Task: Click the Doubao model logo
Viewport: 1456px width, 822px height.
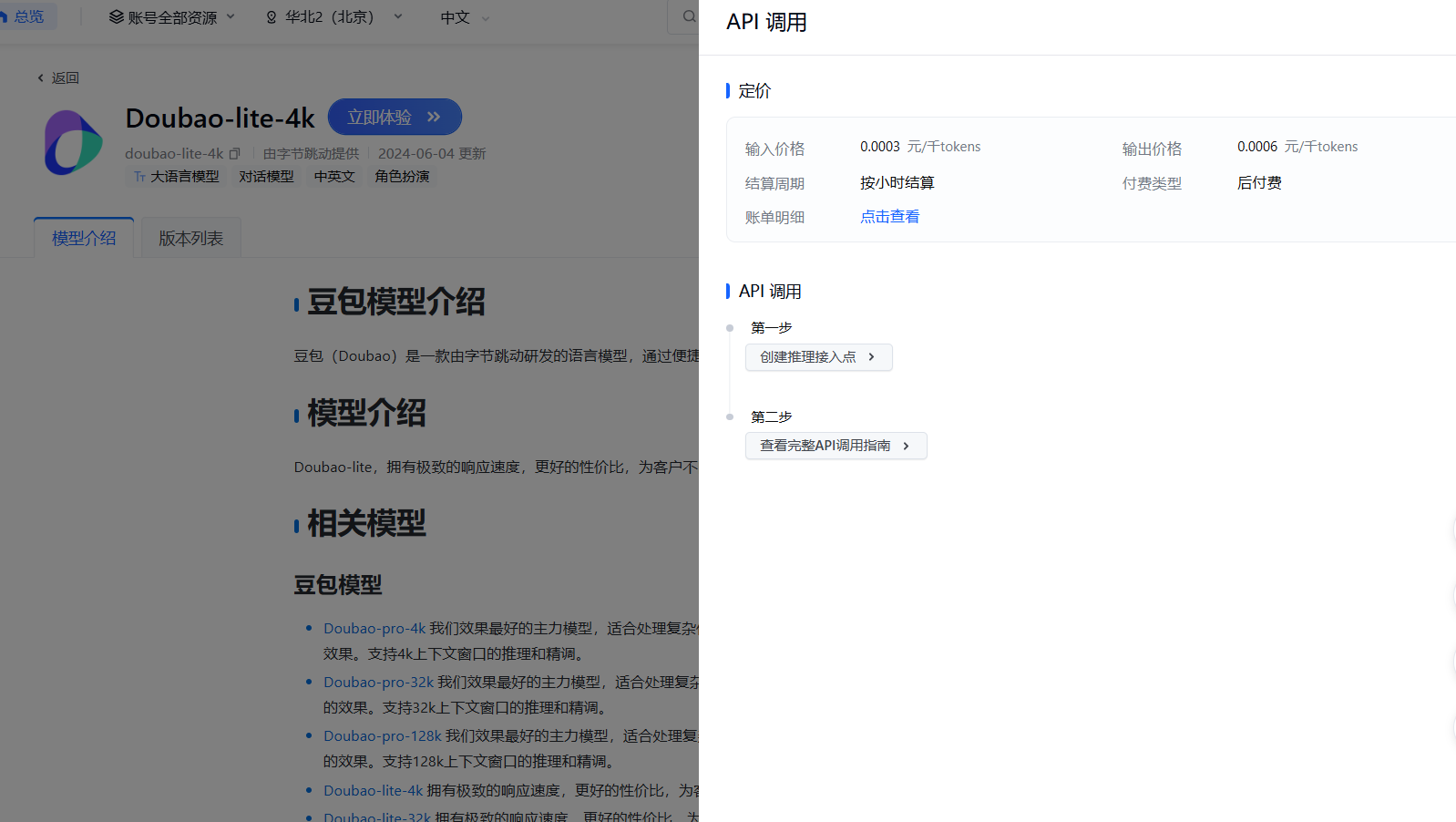Action: 73,143
